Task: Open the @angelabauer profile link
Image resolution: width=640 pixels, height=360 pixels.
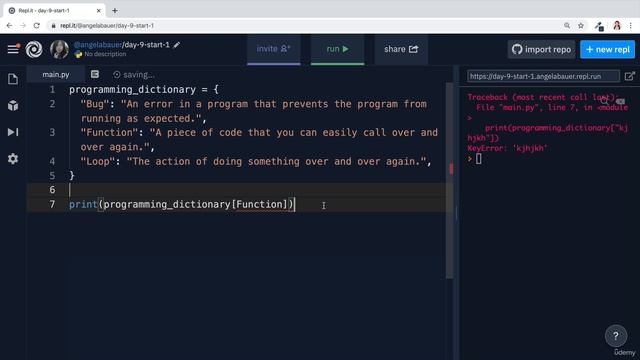Action: pos(98,44)
